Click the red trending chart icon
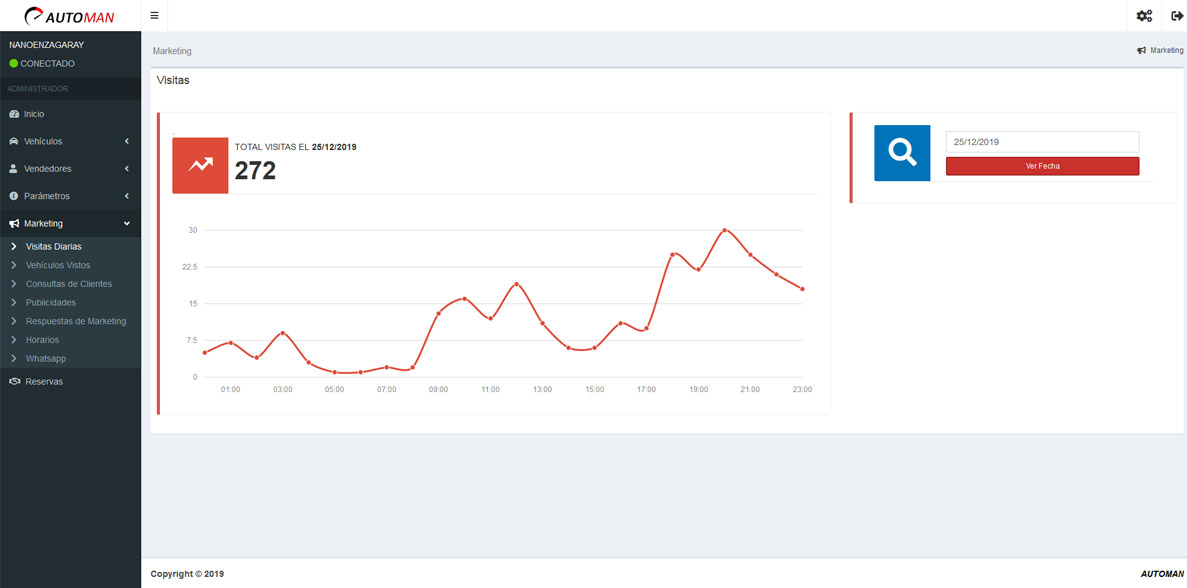 tap(200, 165)
